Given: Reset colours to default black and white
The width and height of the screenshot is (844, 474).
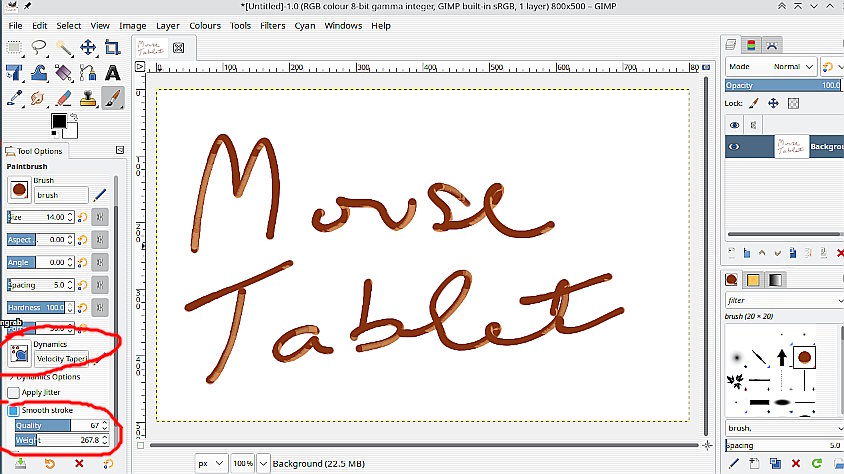Looking at the screenshot, I should point(54,134).
